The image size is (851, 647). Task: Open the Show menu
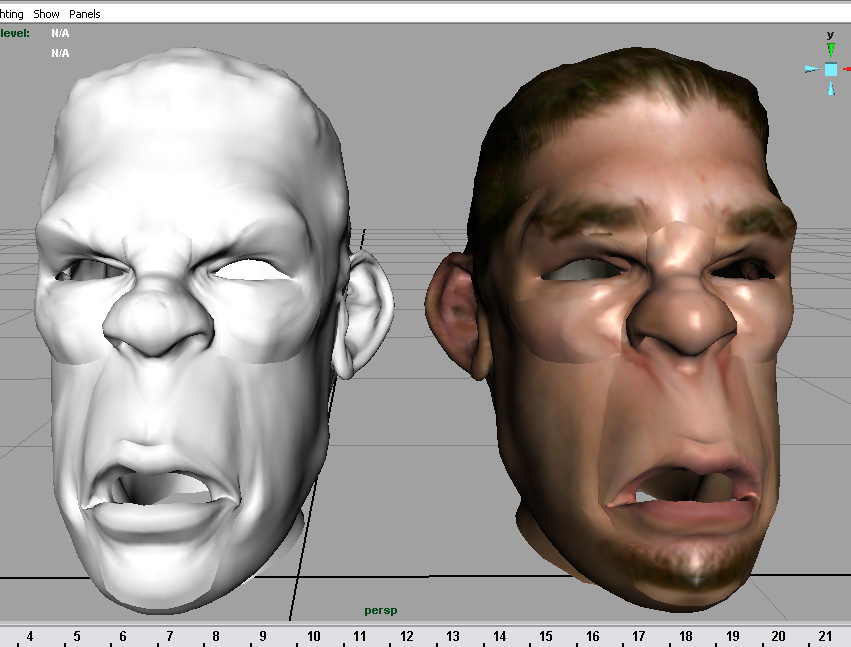46,14
